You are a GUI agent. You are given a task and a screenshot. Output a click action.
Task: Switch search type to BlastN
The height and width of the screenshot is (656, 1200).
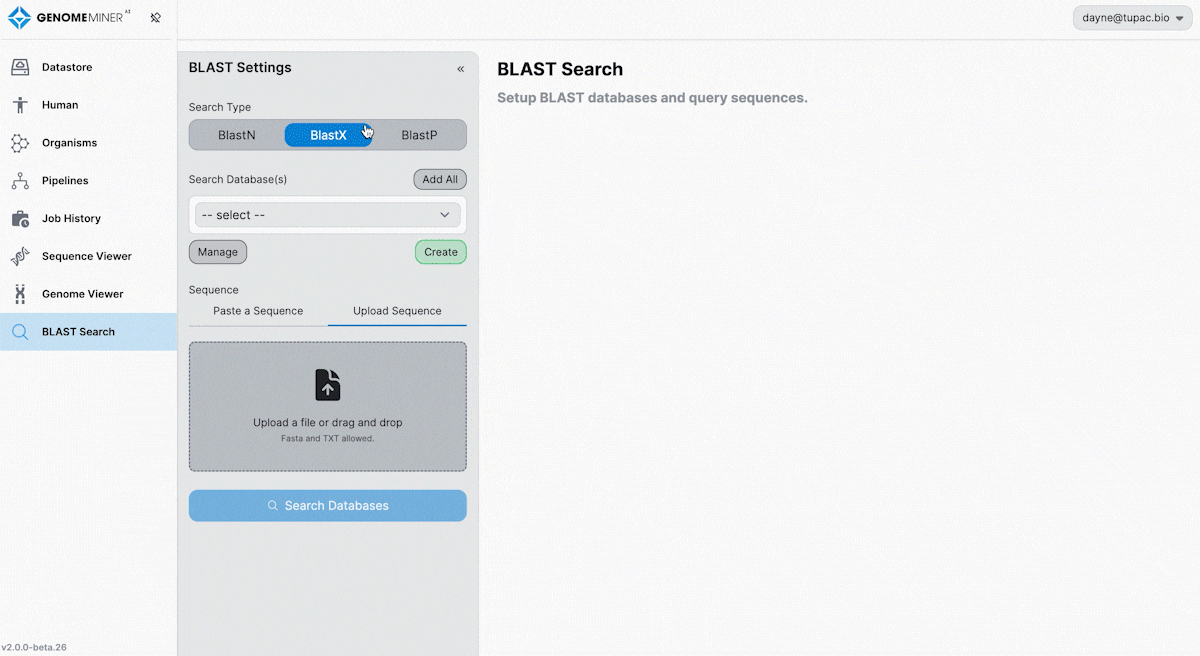(x=237, y=135)
